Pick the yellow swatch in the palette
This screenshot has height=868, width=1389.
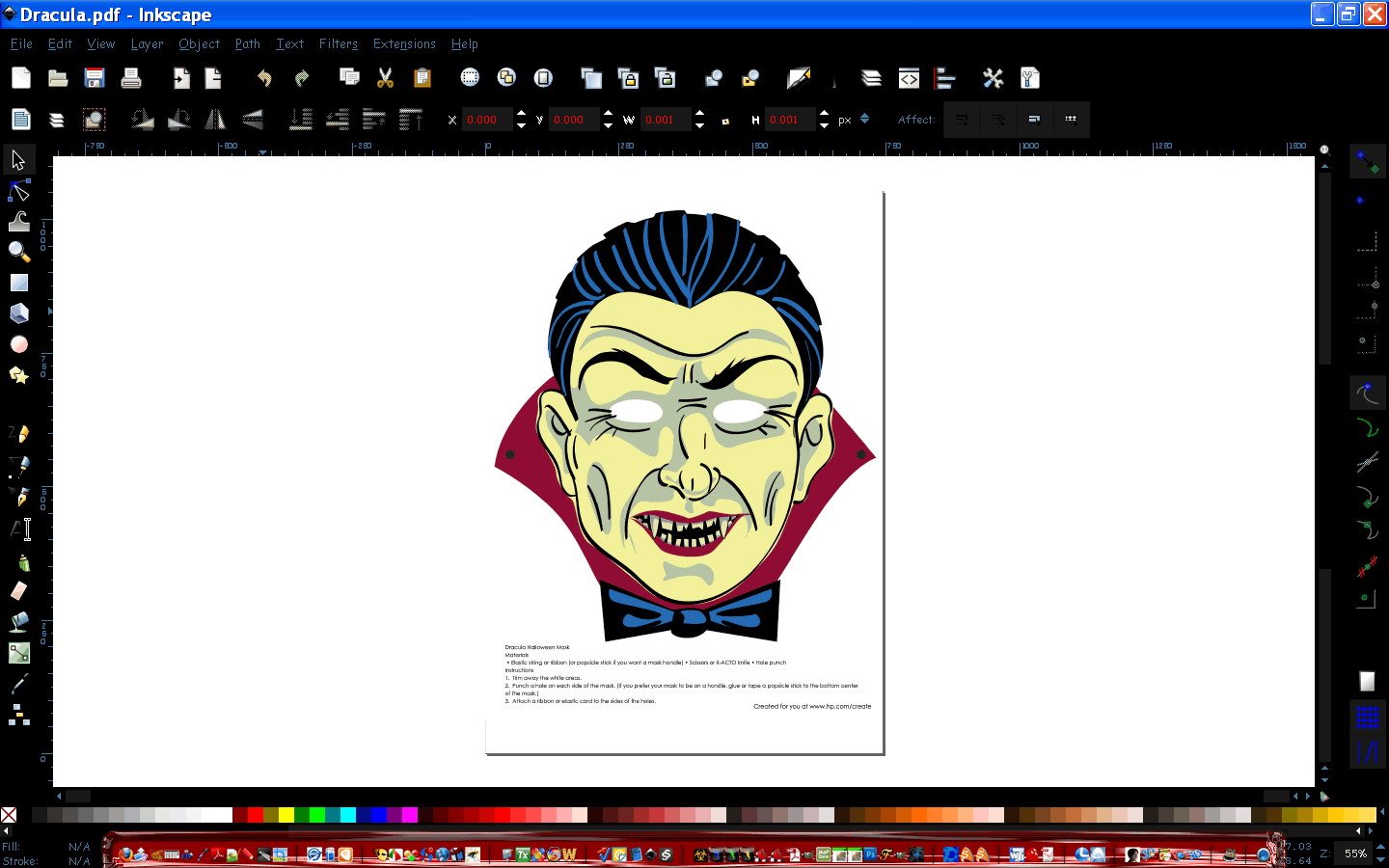[x=286, y=815]
